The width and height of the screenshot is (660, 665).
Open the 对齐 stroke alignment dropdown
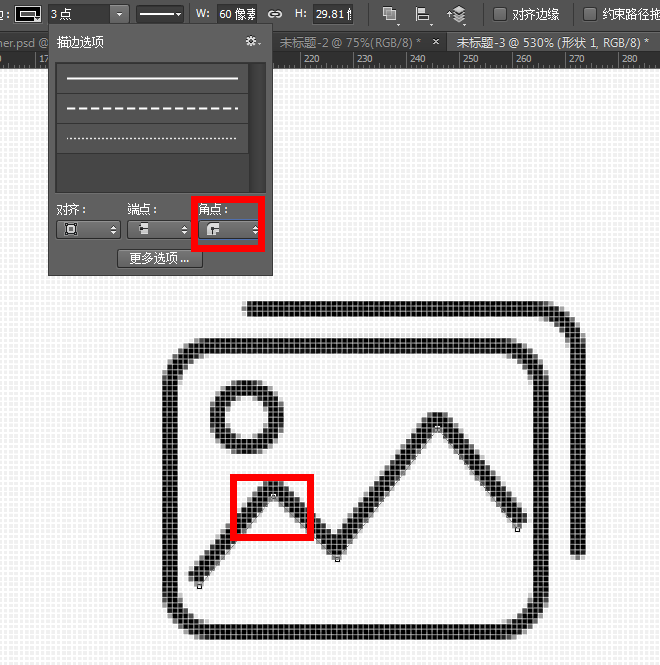click(x=89, y=229)
